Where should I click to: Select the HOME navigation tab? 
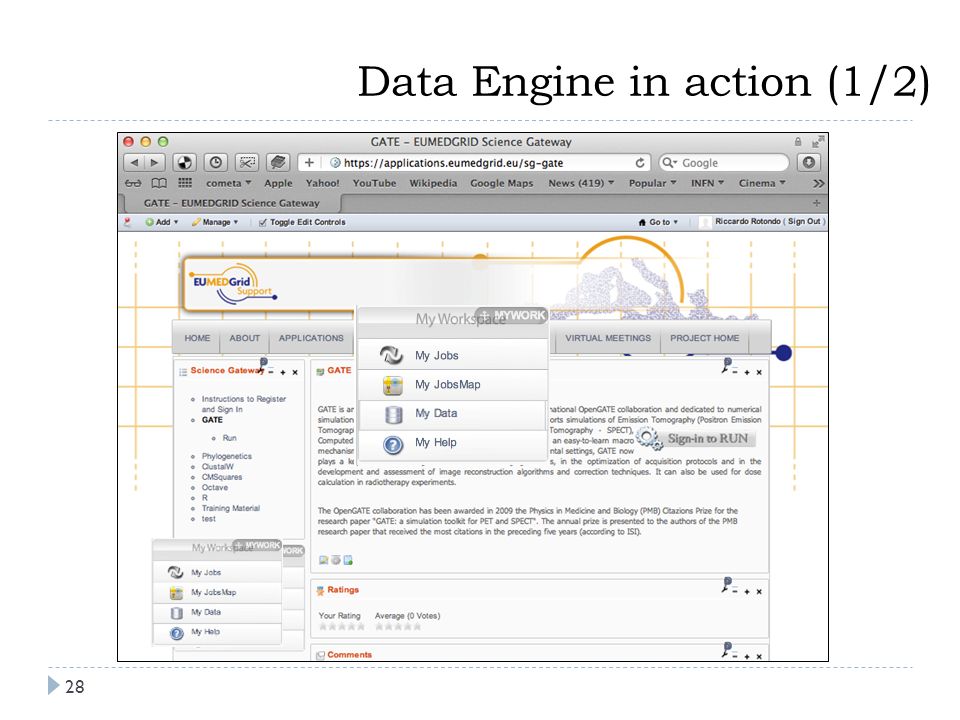pyautogui.click(x=197, y=338)
